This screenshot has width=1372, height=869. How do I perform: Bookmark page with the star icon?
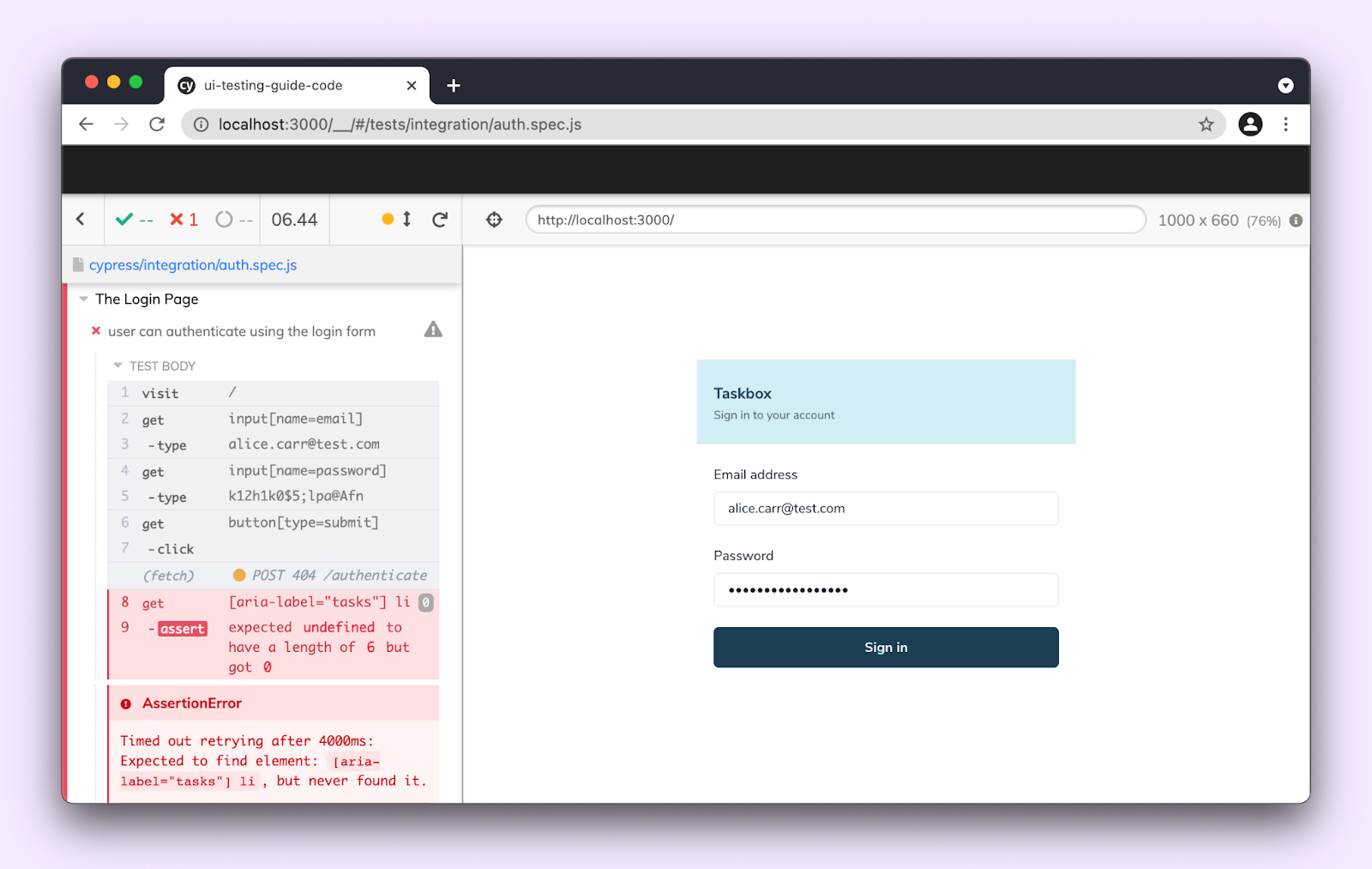click(1206, 124)
